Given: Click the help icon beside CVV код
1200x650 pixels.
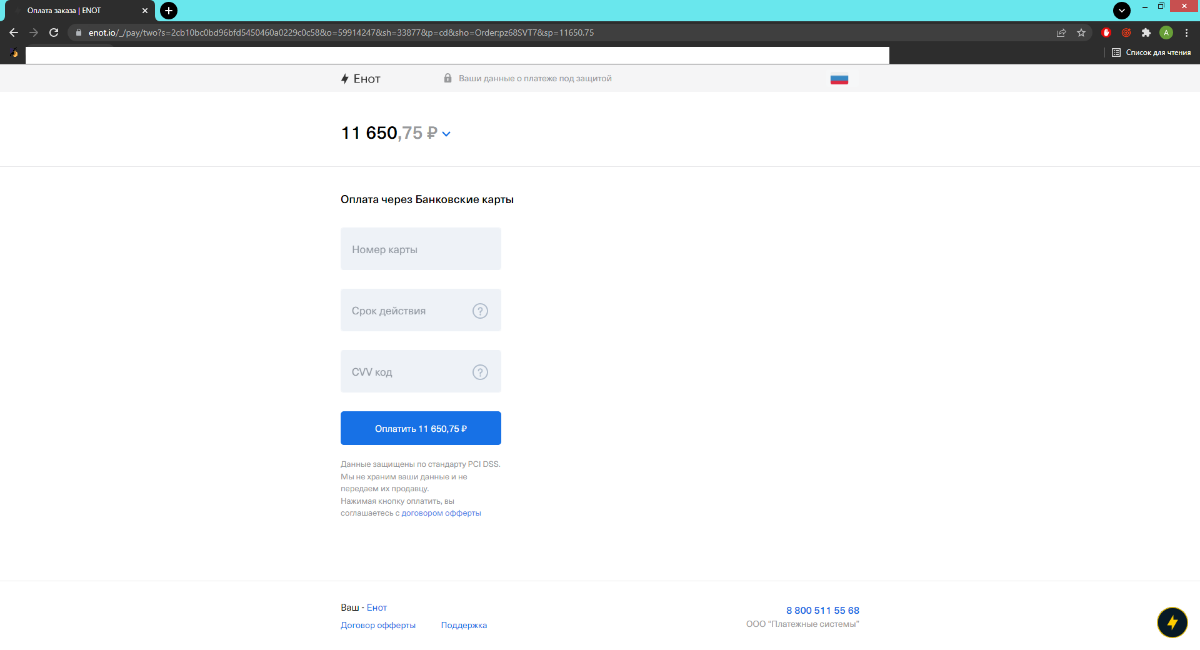Looking at the screenshot, I should coord(480,372).
